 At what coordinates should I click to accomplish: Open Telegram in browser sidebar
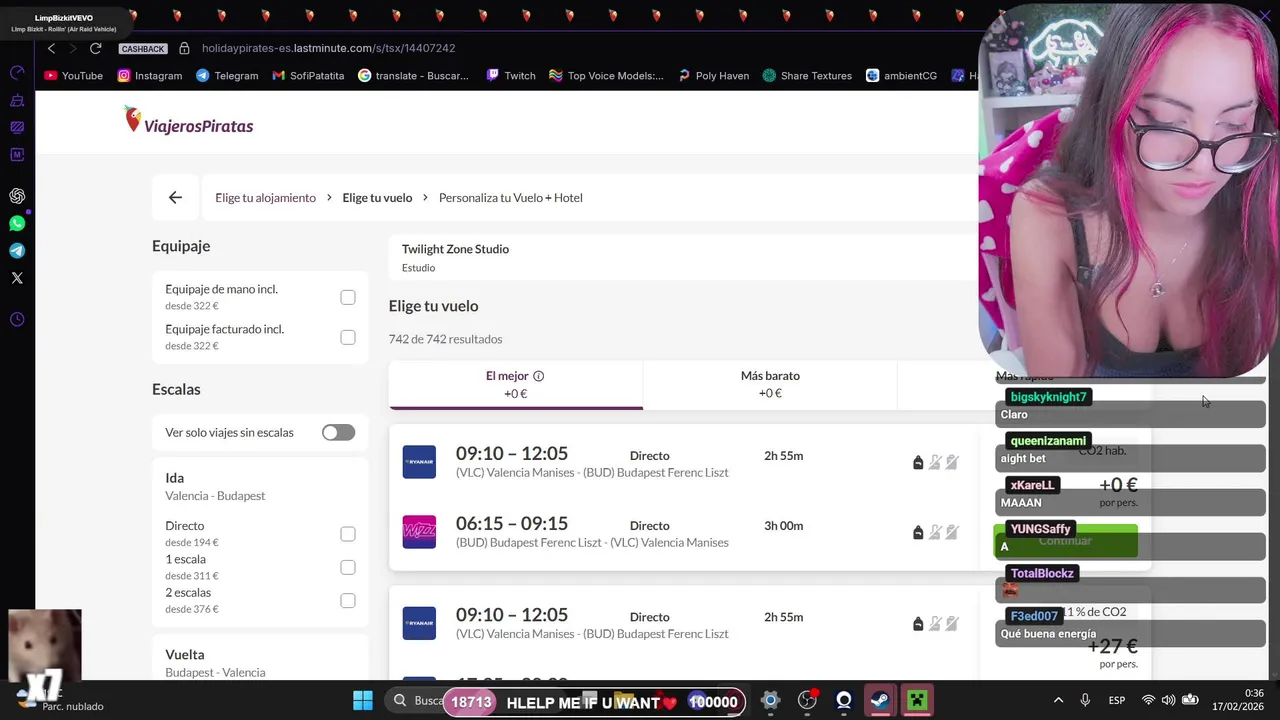[17, 250]
